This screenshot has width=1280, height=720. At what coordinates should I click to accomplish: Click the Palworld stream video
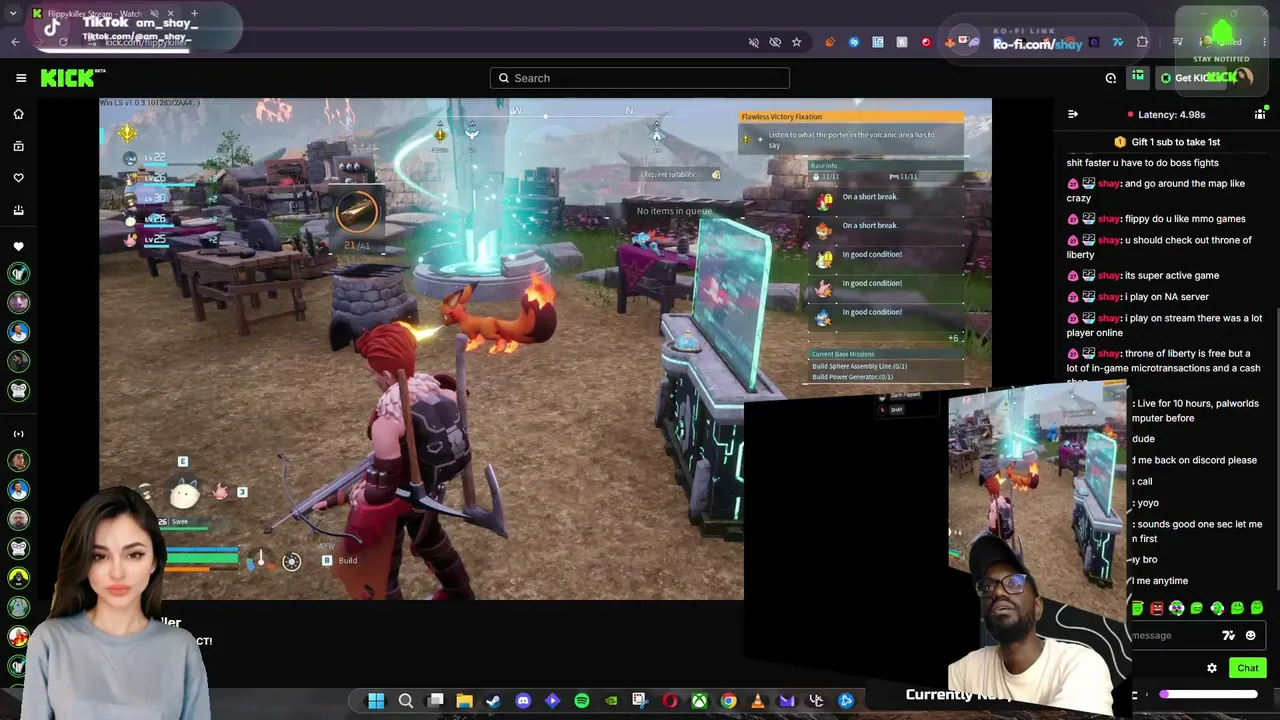tap(545, 348)
